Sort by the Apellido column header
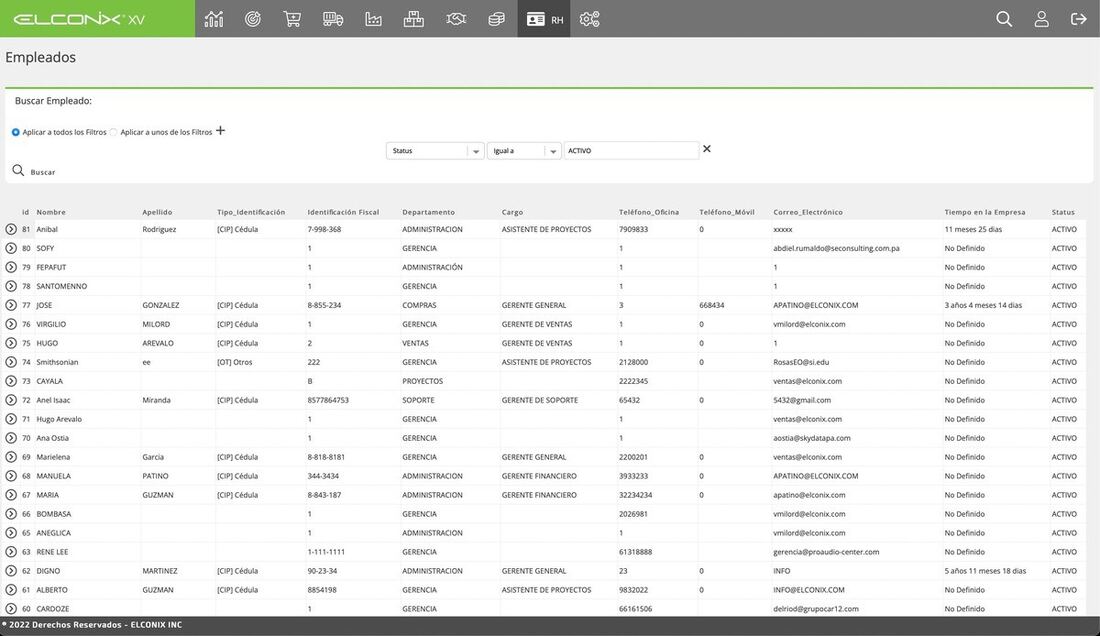 tap(157, 212)
